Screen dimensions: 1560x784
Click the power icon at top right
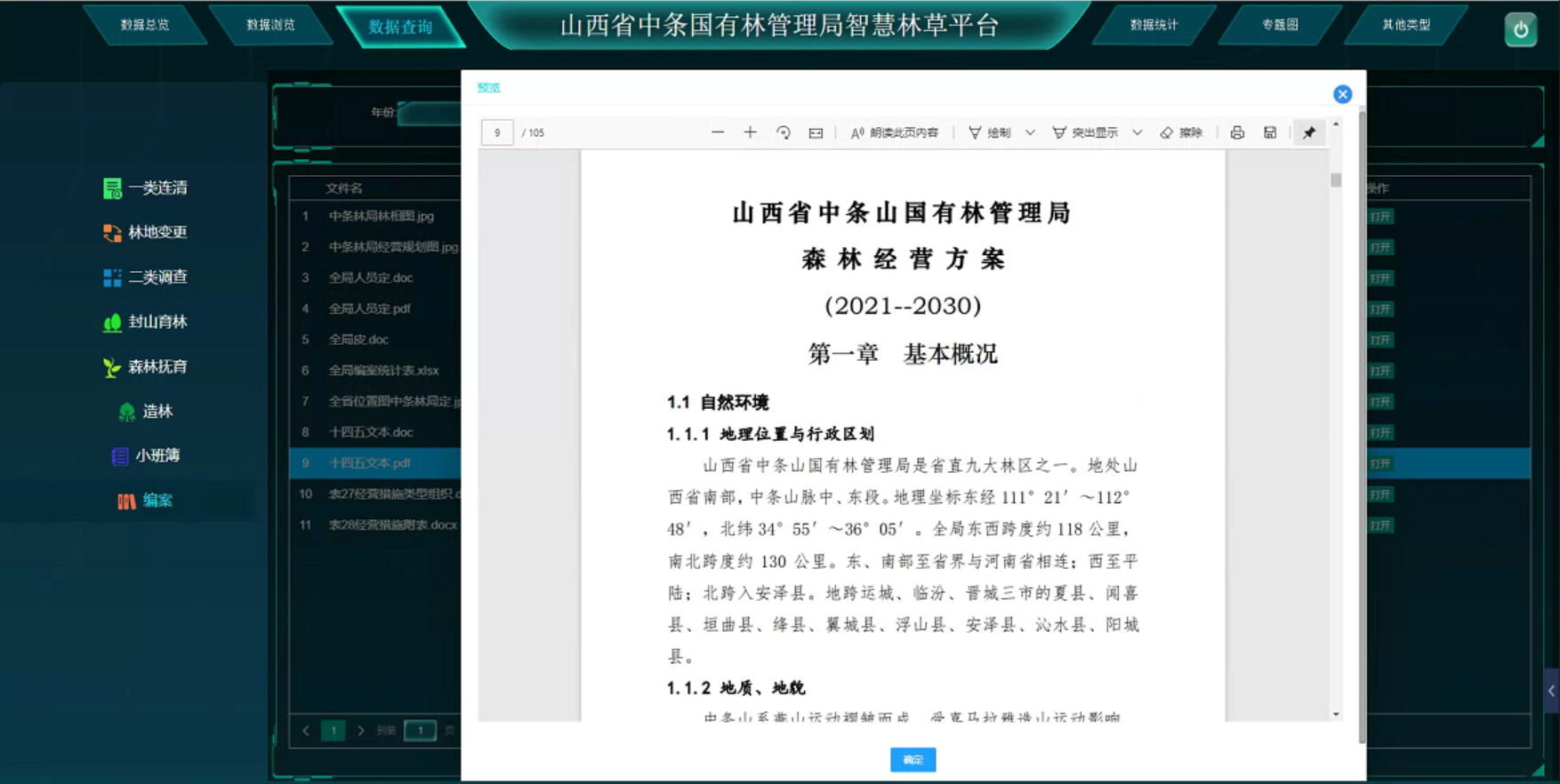tap(1520, 29)
